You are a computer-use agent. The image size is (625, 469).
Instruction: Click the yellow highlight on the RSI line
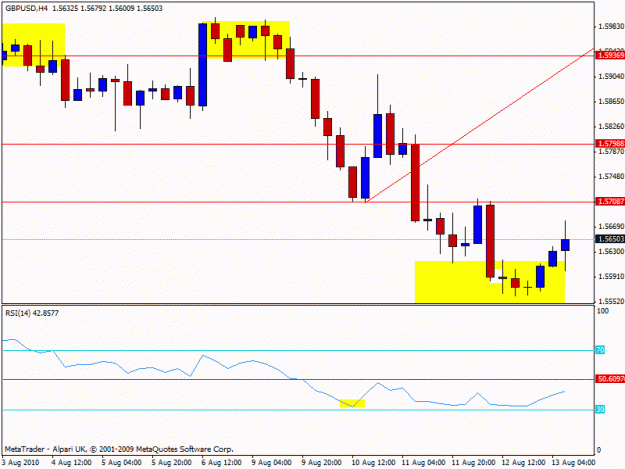pyautogui.click(x=352, y=403)
